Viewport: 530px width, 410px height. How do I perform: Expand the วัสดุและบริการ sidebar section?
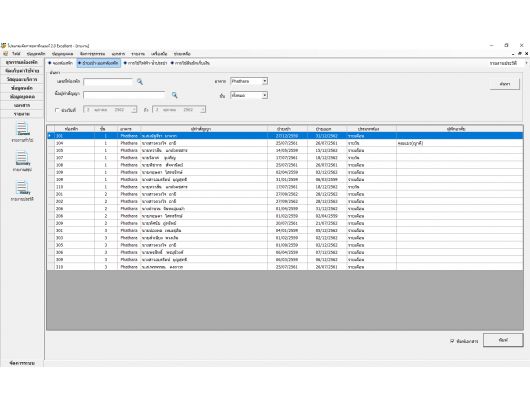22,79
